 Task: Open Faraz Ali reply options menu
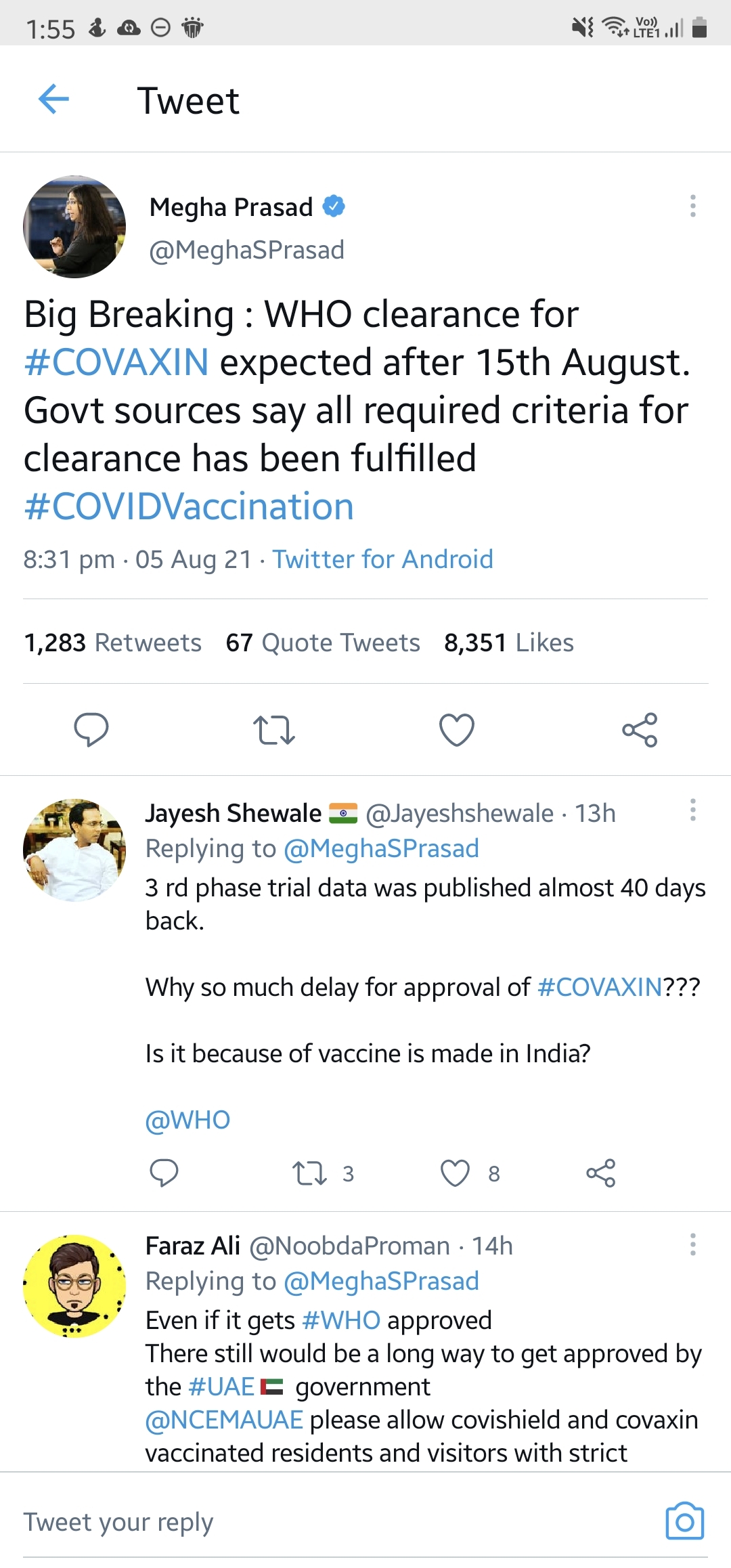tap(692, 1244)
